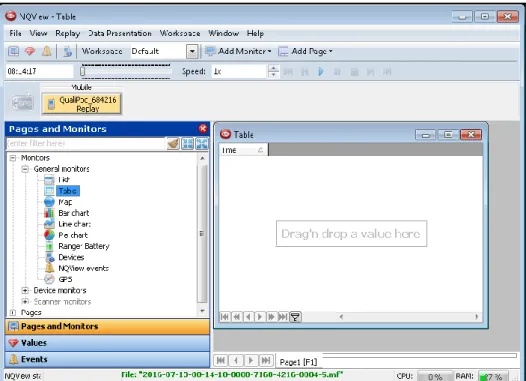The width and height of the screenshot is (526, 381).
Task: Increase replay speed with up stepper
Action: click(273, 68)
